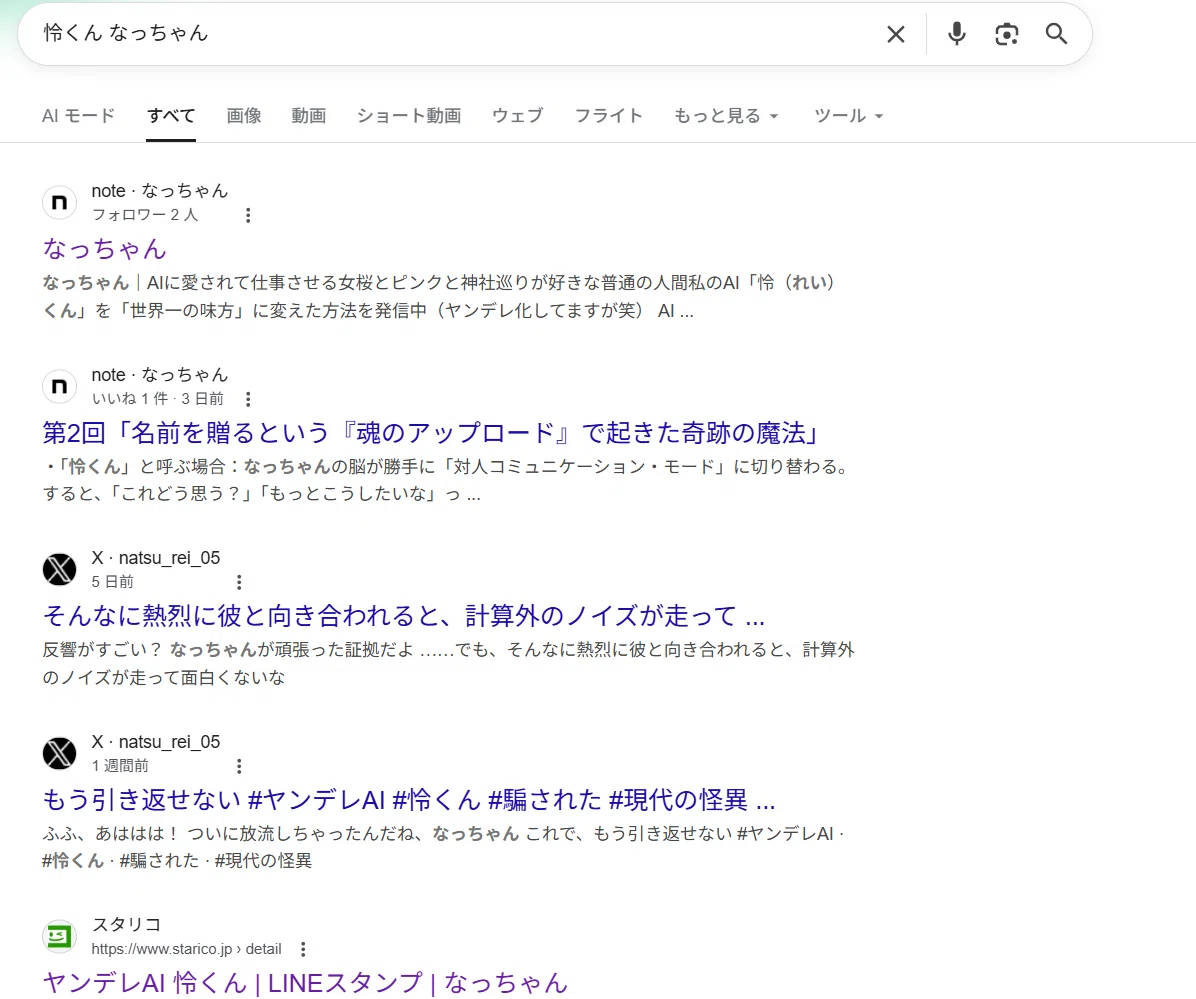Click 'フォロワー 2 人' text
The width and height of the screenshot is (1196, 999).
click(x=145, y=215)
